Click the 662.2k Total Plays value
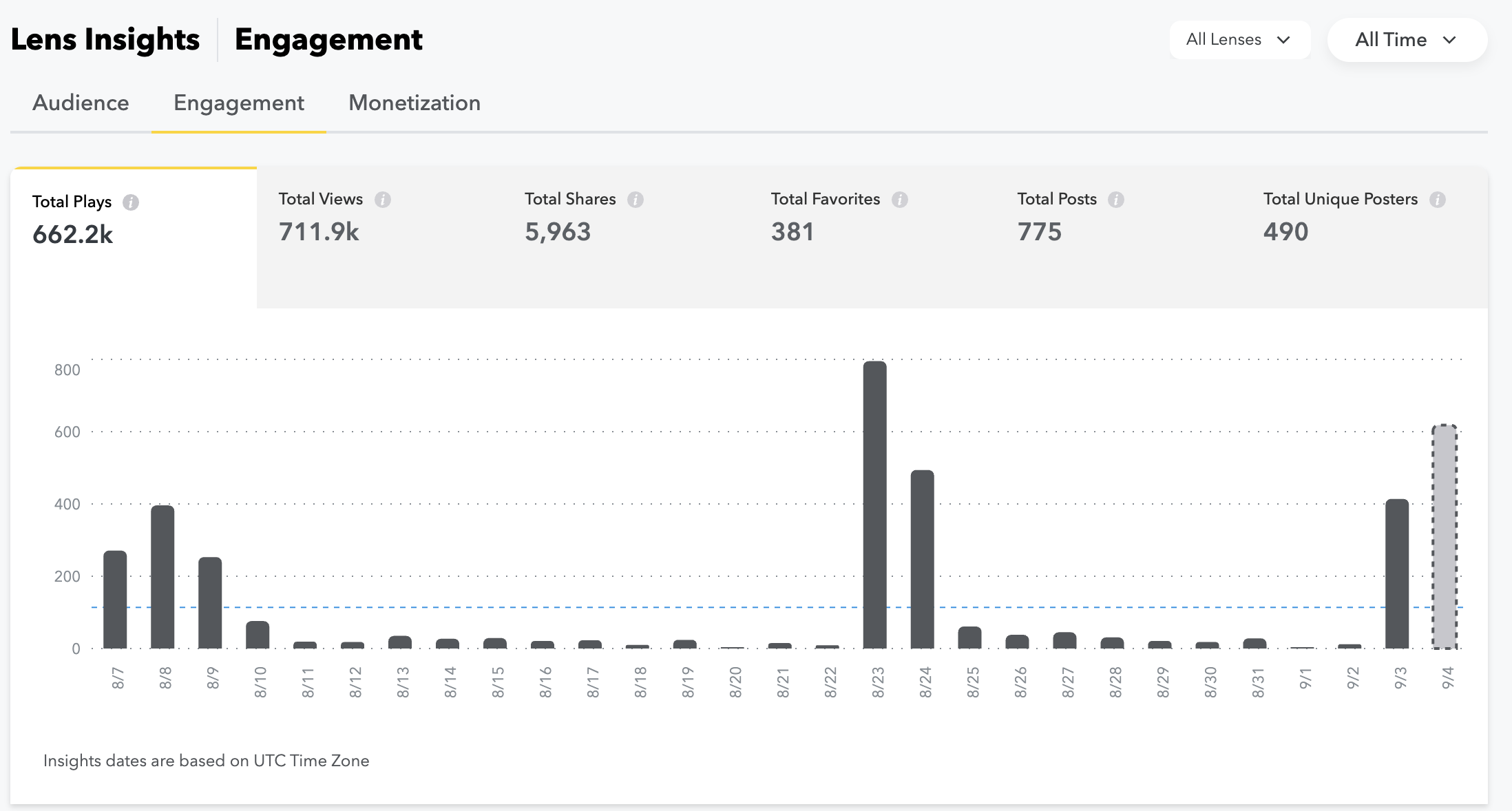This screenshot has height=811, width=1512. (73, 235)
